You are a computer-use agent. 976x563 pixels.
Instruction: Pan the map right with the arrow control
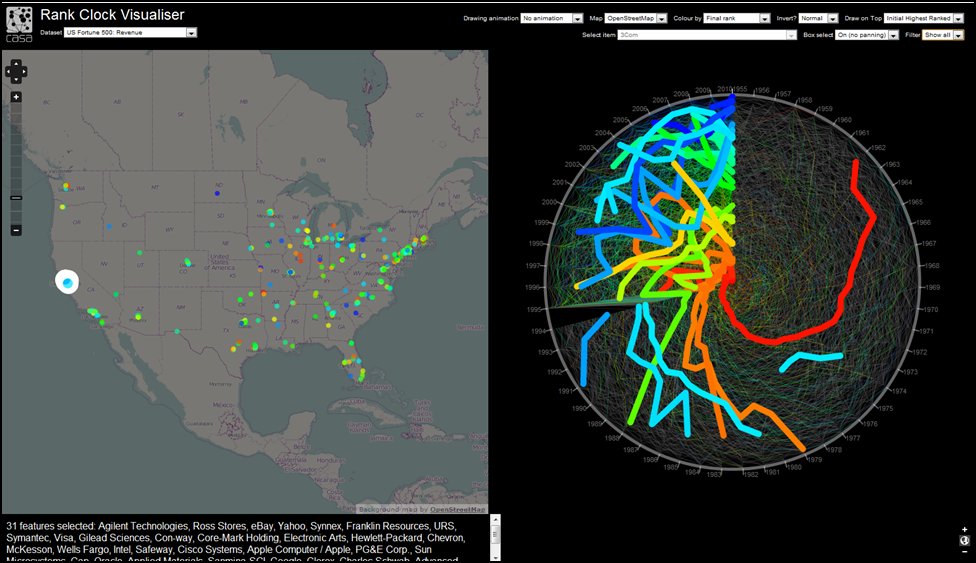point(23,72)
